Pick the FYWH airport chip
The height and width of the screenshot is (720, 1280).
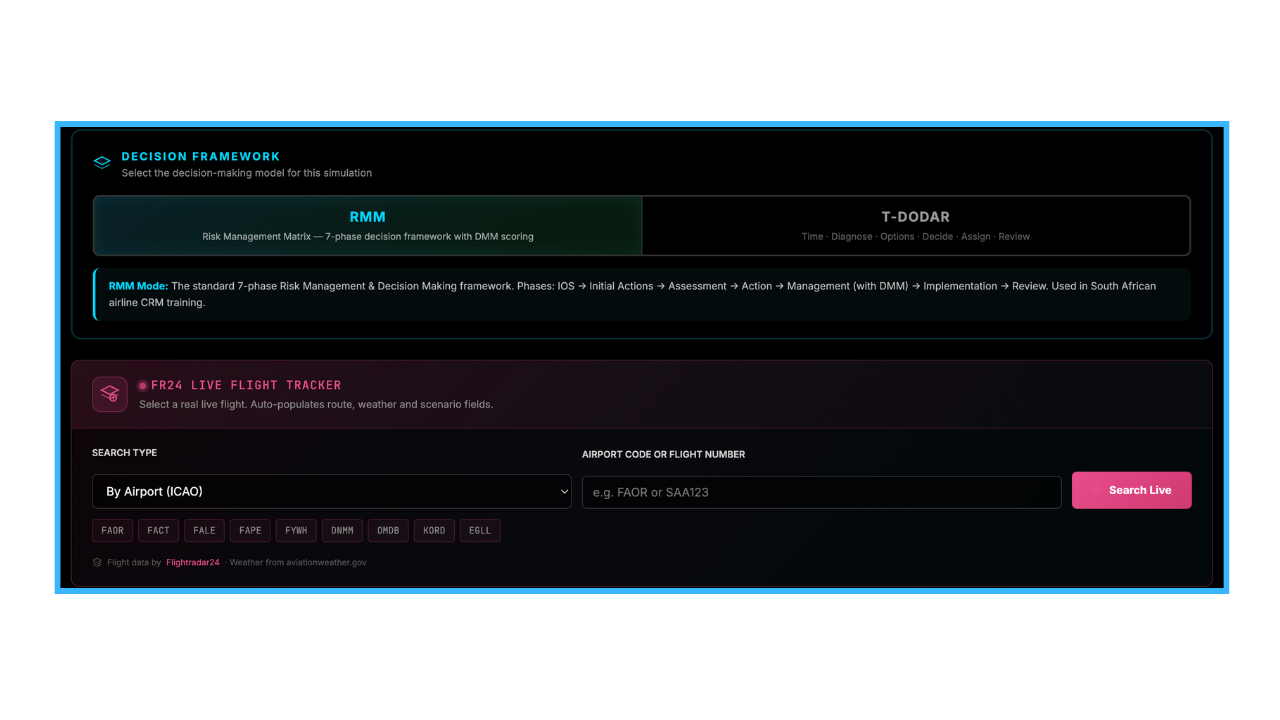[x=296, y=530]
